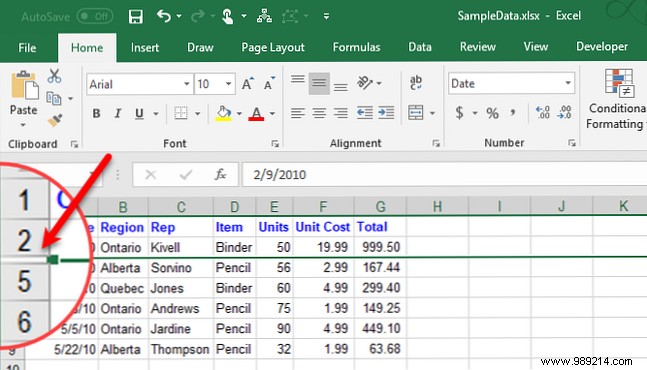
Task: Open the Font Color dropdown arrow
Action: [272, 114]
